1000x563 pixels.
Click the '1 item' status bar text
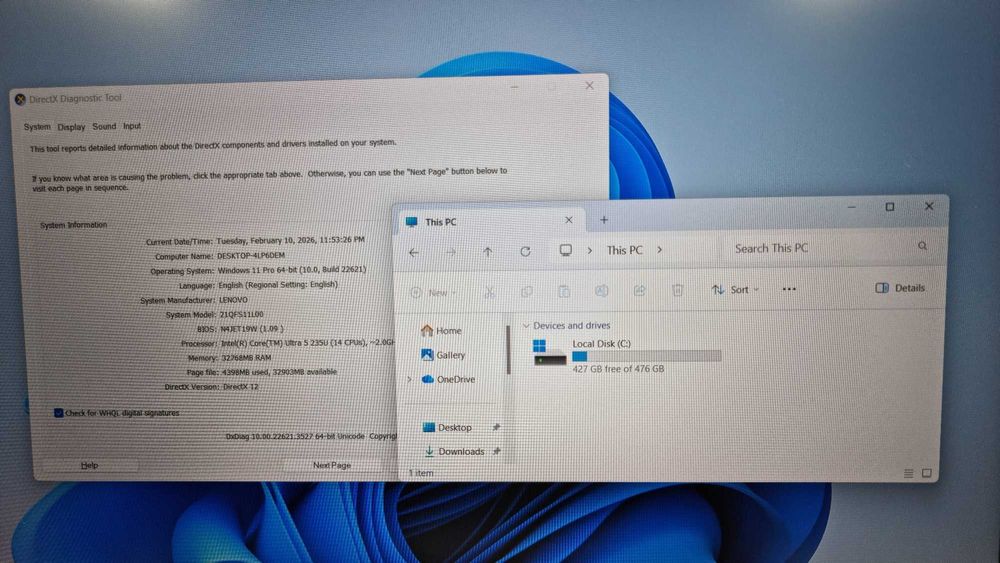tap(421, 473)
